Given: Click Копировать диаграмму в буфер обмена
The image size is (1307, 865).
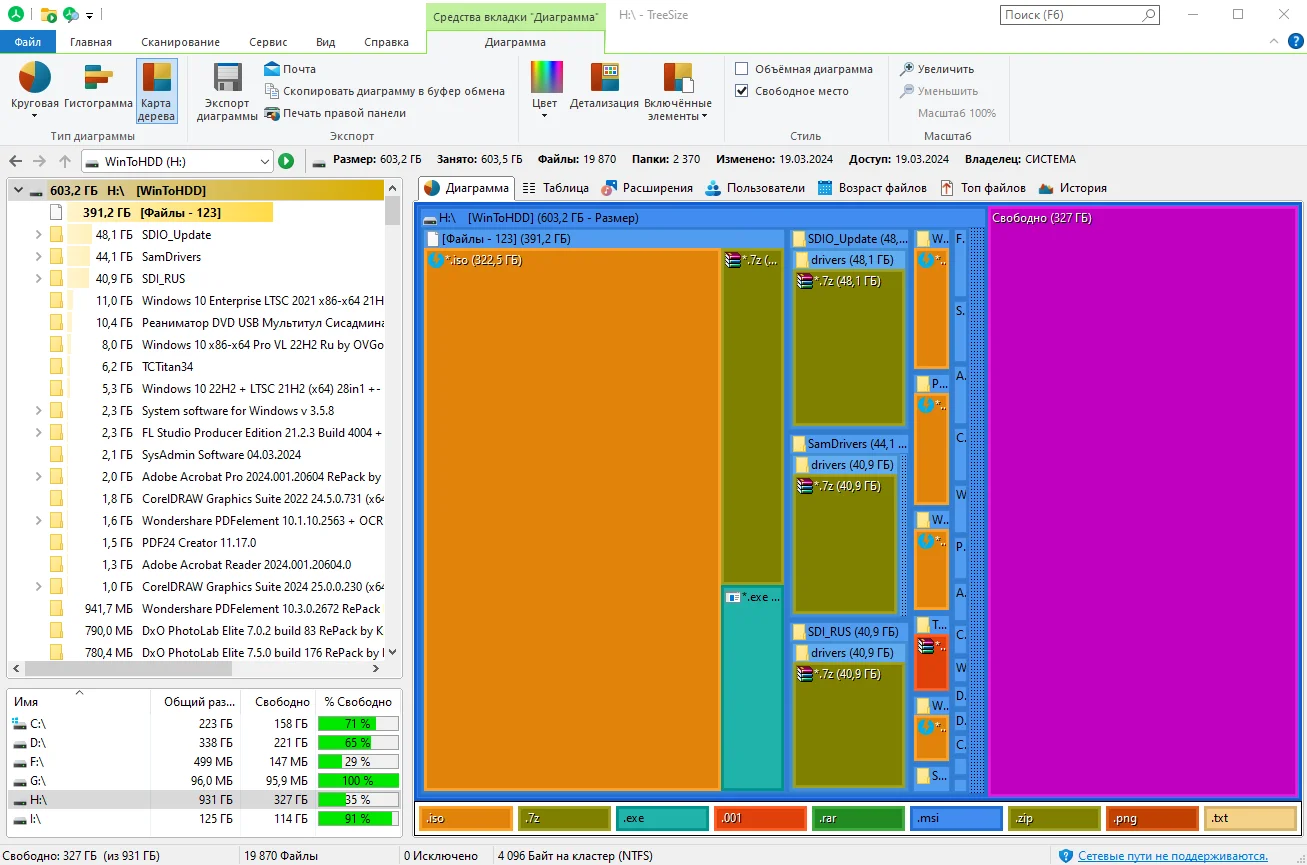Looking at the screenshot, I should point(385,91).
